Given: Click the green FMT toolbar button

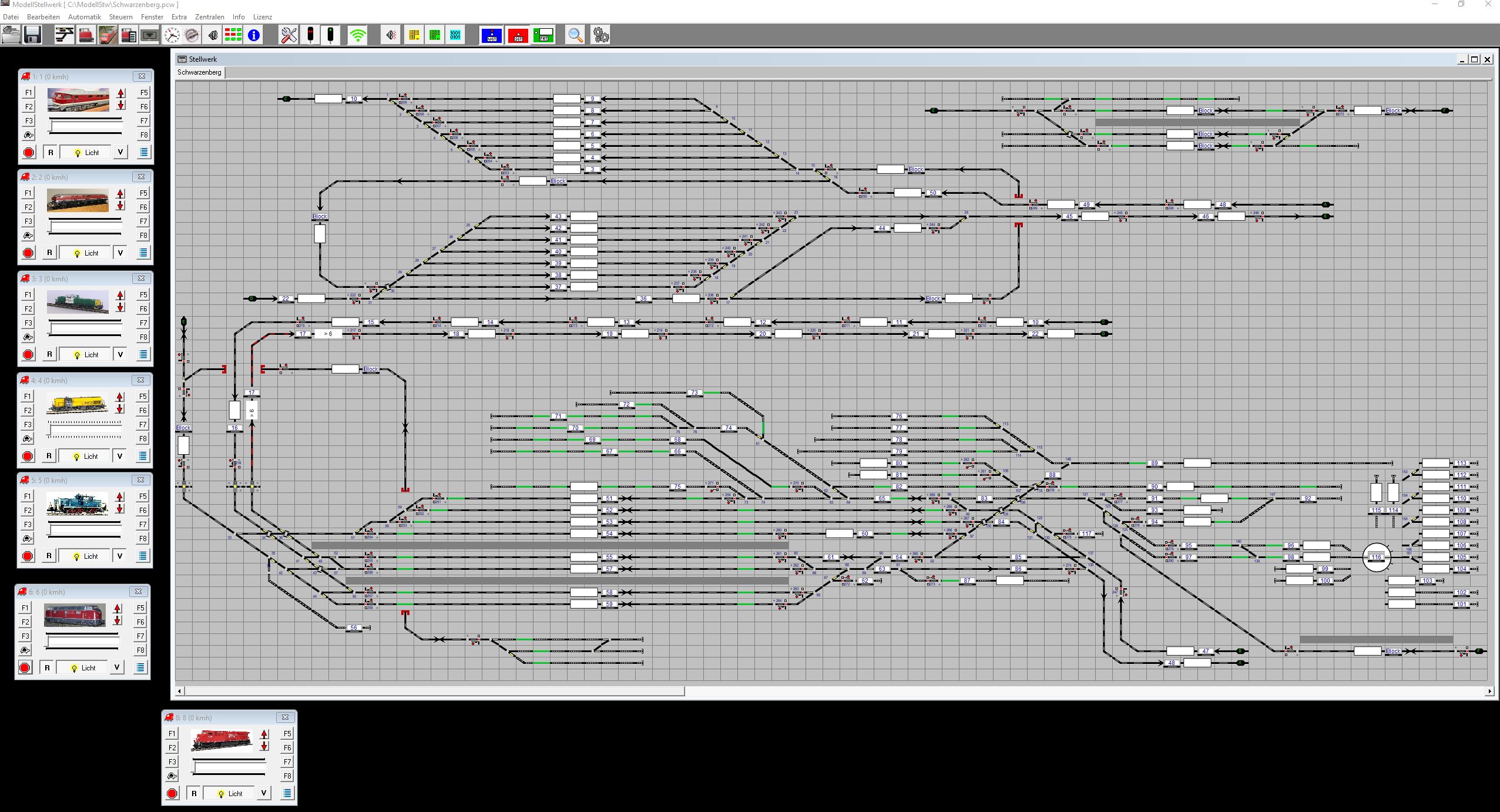Looking at the screenshot, I should click(543, 35).
